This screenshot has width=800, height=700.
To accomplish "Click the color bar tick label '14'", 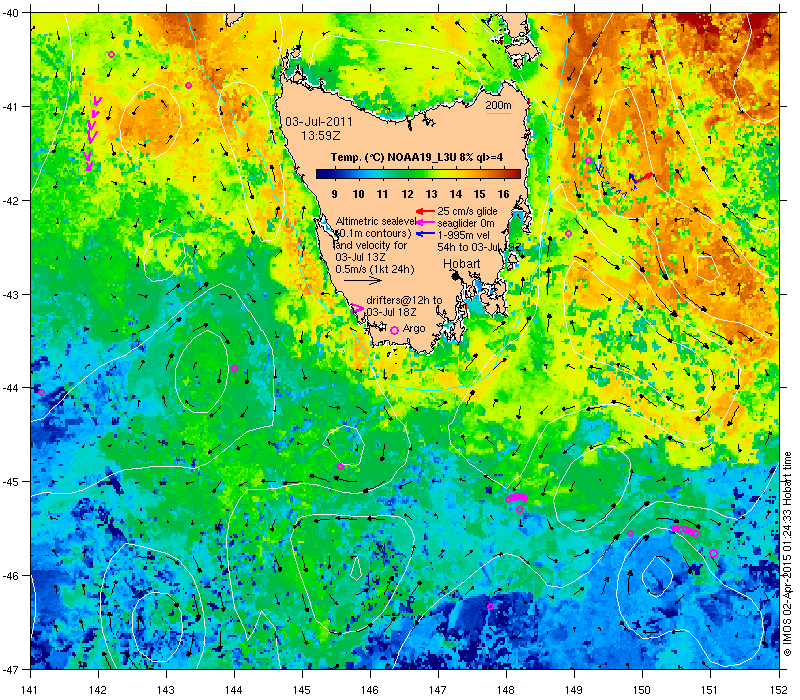I will [456, 194].
